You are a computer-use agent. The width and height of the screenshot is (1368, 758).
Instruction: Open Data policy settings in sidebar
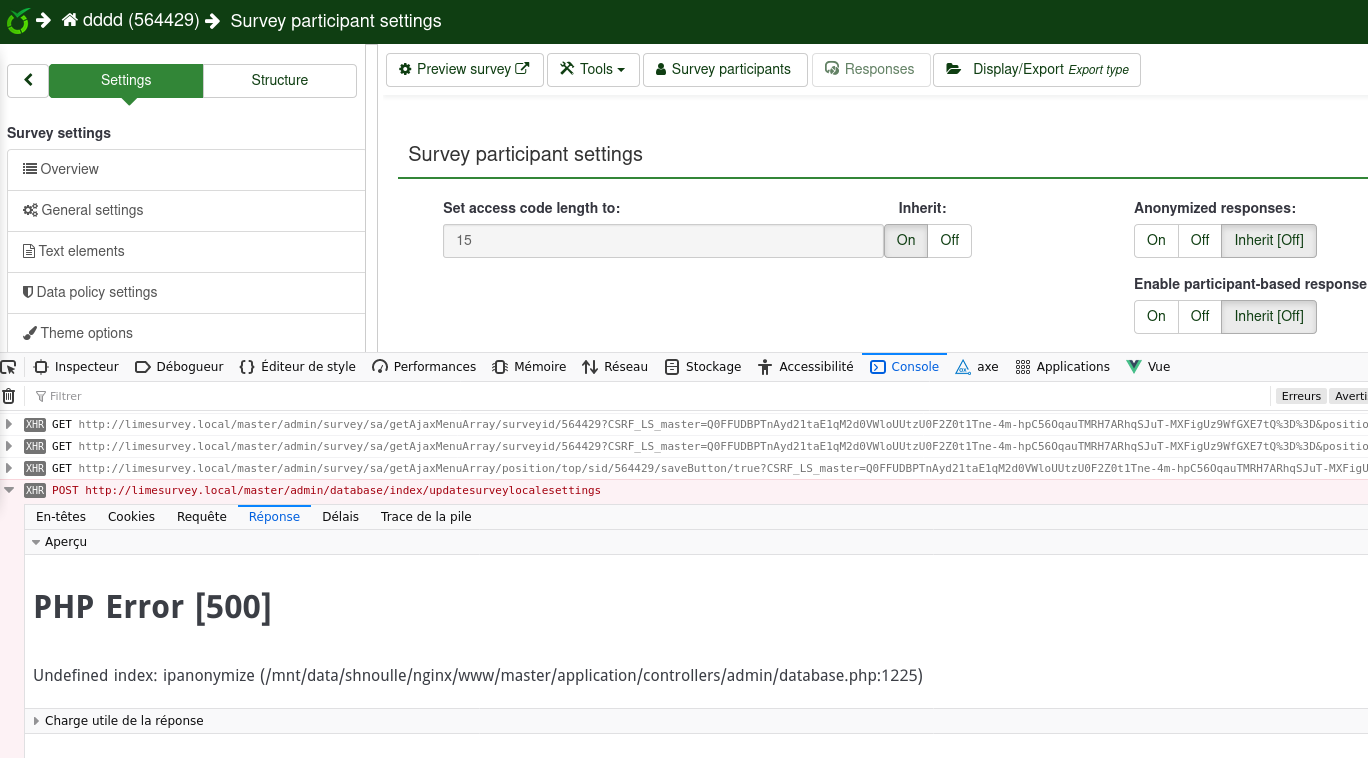pos(97,292)
